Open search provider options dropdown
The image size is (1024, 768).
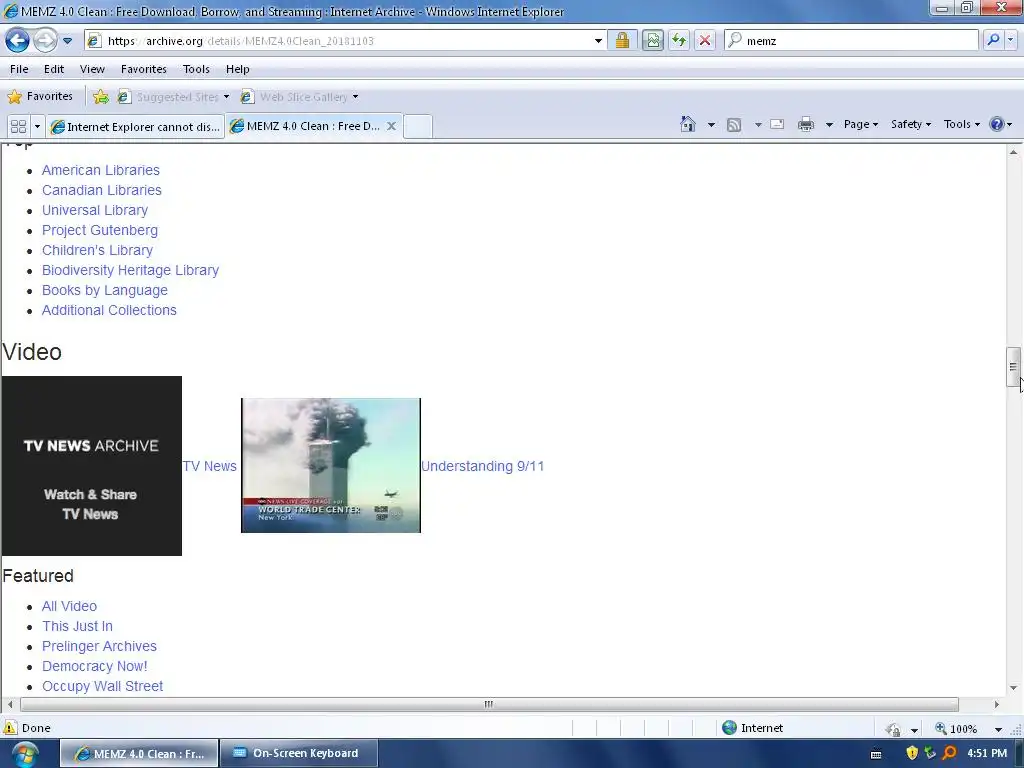(x=1011, y=40)
